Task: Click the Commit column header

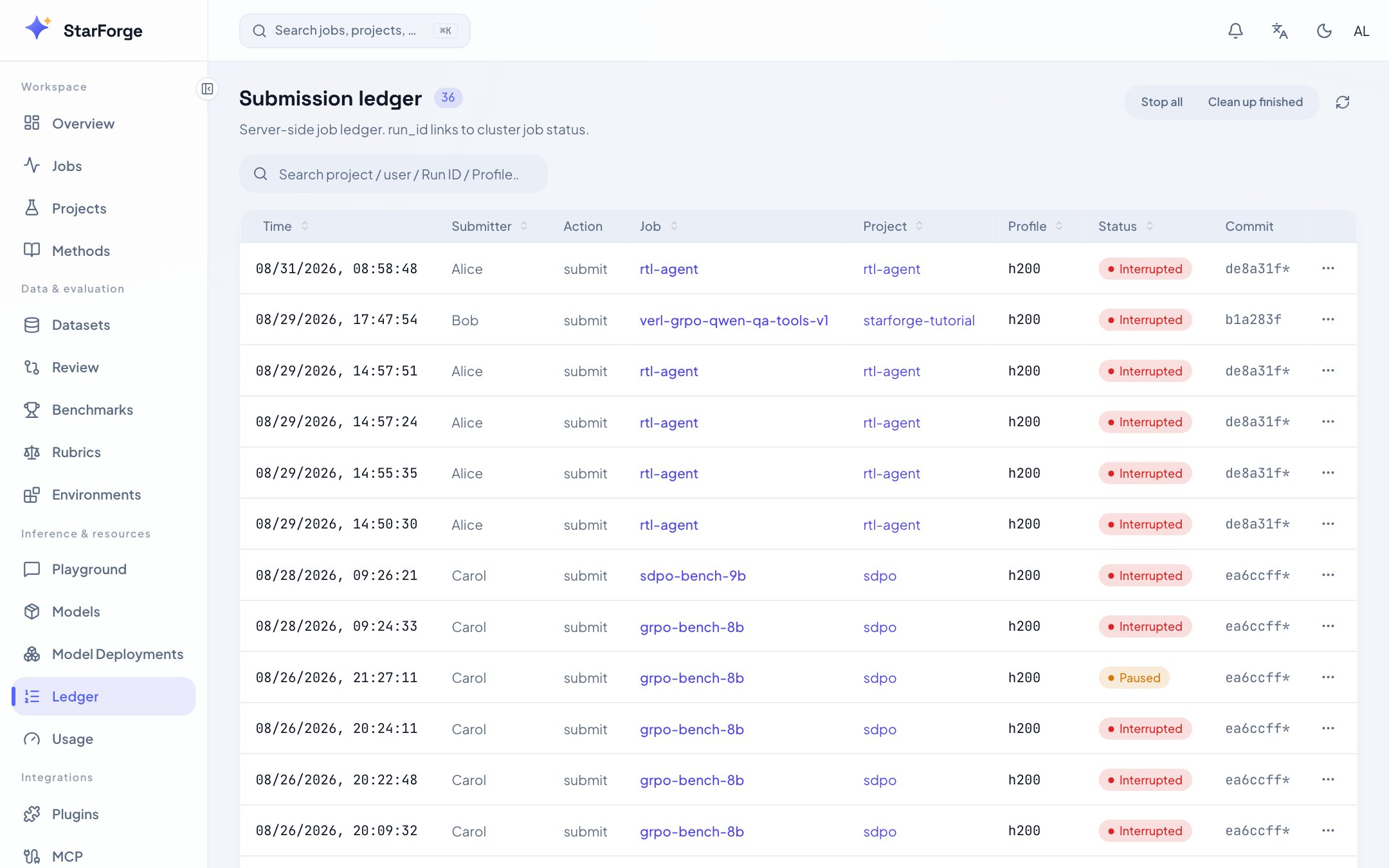Action: (1249, 226)
